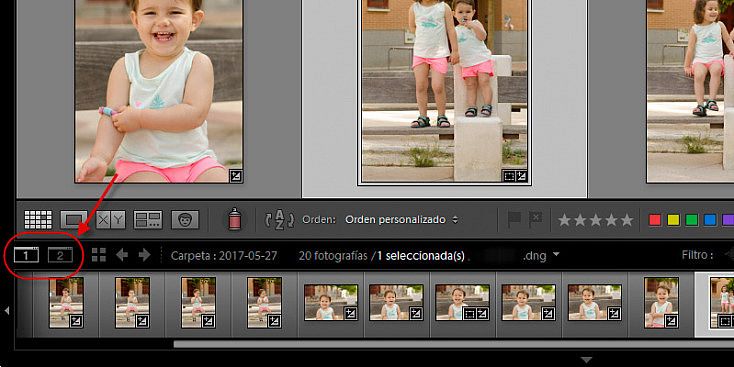
Task: Open the .dng filename source dropdown arrow
Action: click(556, 255)
